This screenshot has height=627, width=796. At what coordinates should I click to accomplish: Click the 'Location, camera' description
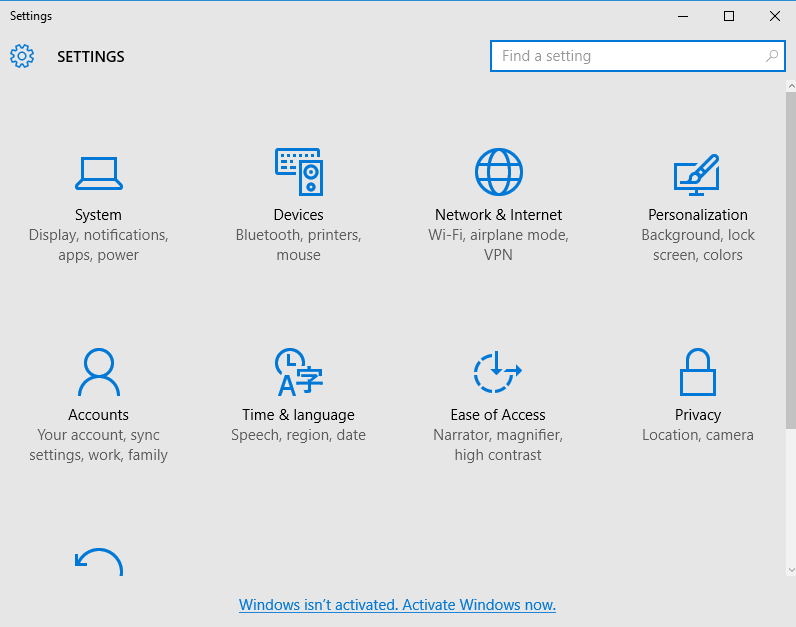coord(698,435)
